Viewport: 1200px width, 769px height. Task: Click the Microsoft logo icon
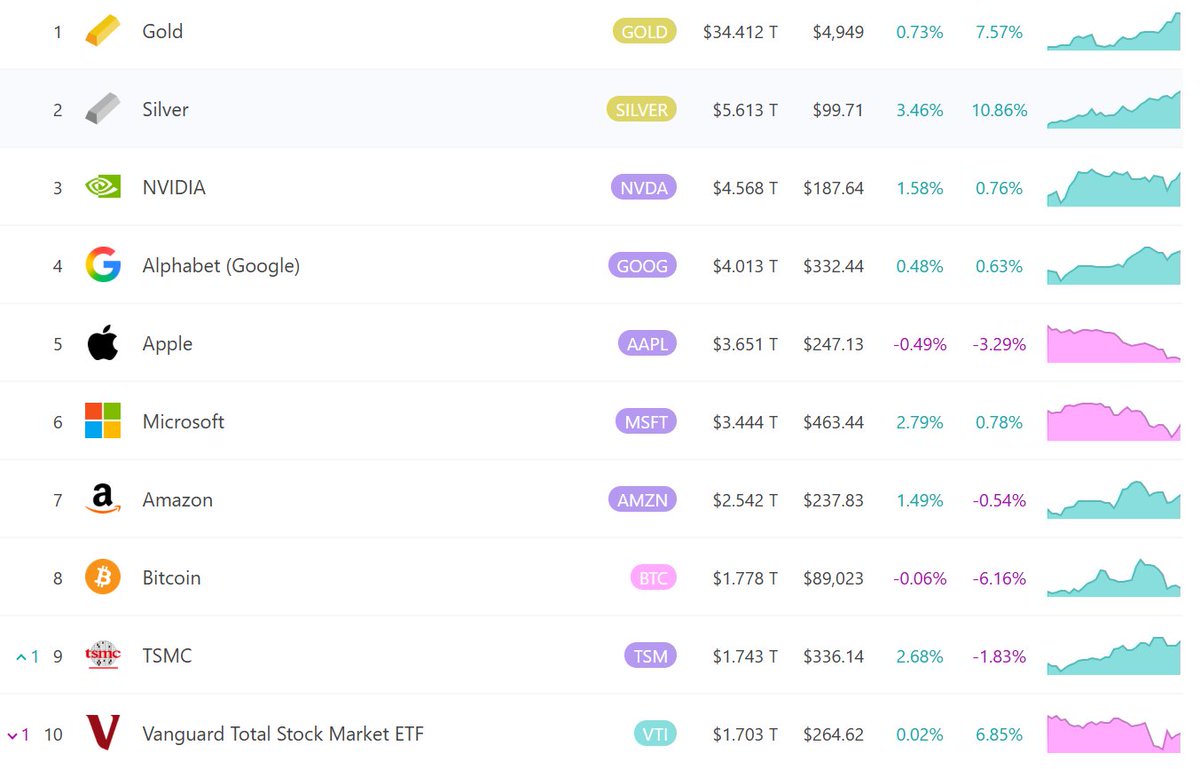tap(102, 421)
